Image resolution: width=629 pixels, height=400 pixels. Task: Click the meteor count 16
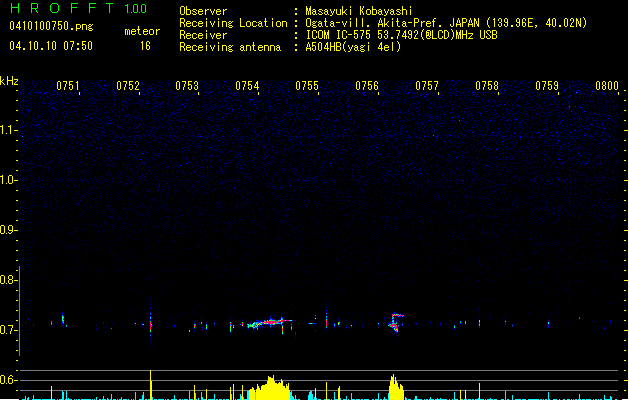pyautogui.click(x=145, y=46)
